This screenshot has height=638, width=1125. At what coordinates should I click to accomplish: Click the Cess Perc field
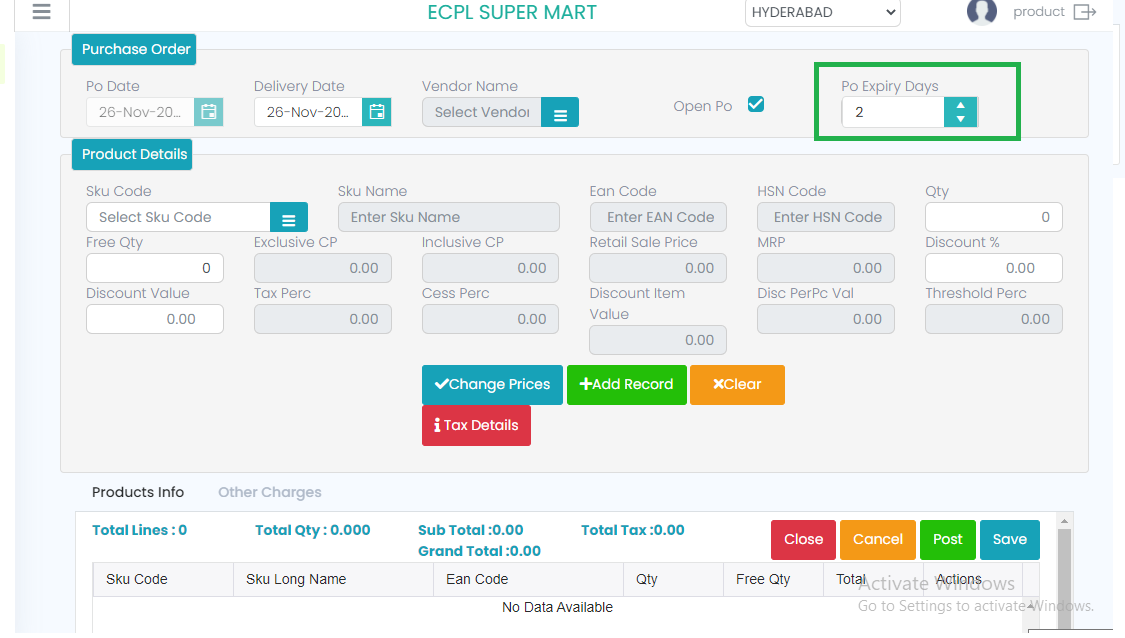click(x=490, y=319)
